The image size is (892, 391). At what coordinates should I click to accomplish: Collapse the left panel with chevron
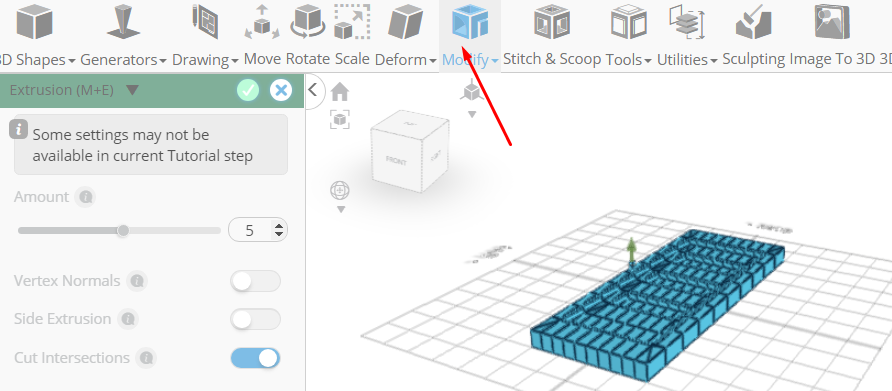coord(312,89)
